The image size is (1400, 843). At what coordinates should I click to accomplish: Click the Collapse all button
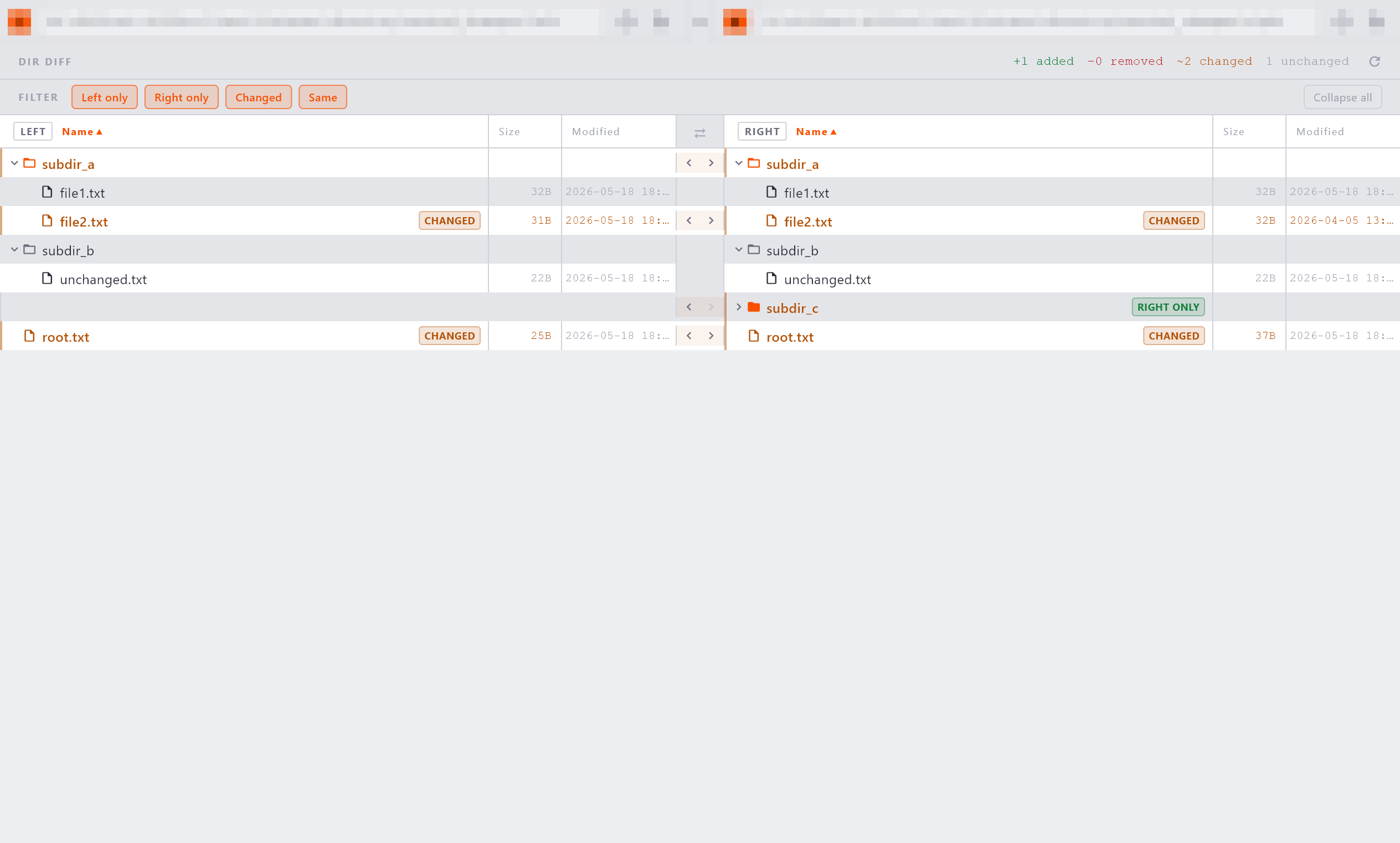point(1342,97)
